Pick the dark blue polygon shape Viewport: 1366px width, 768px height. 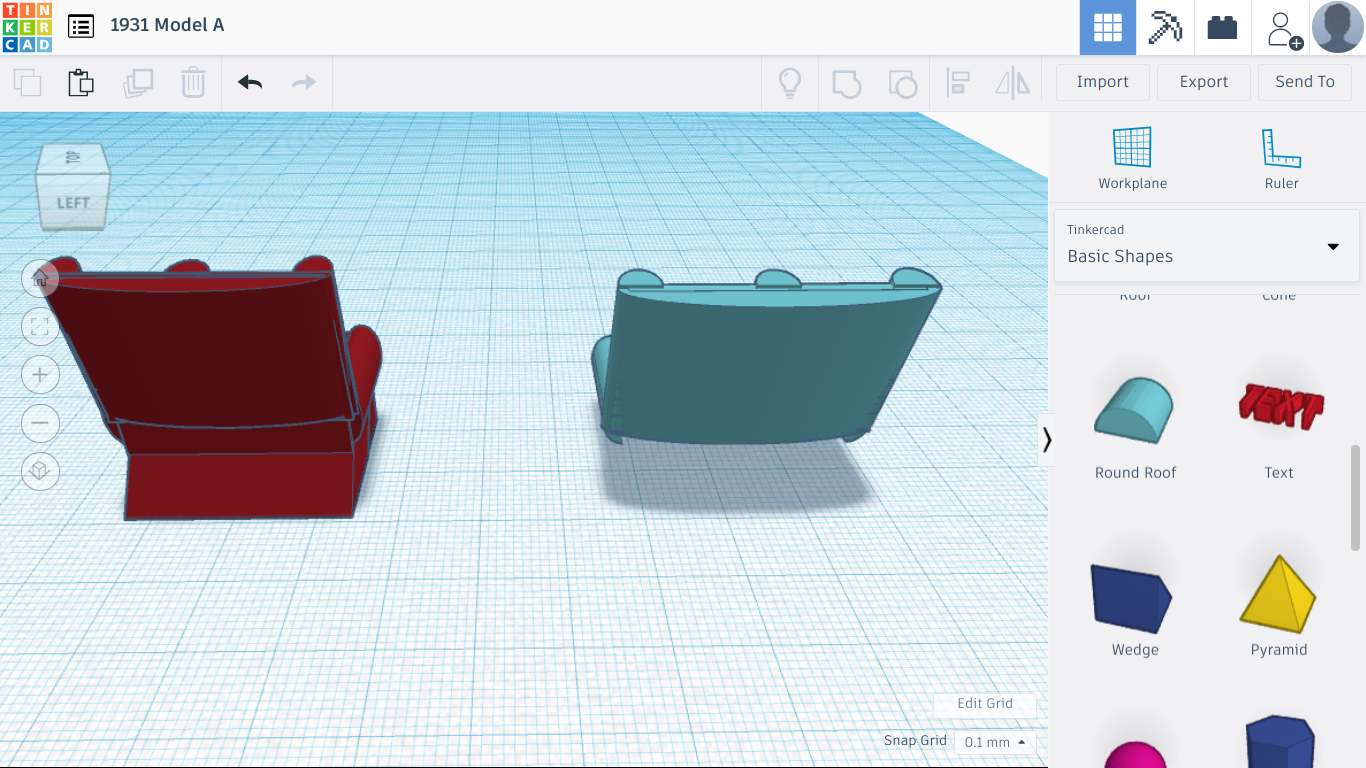click(x=1279, y=741)
